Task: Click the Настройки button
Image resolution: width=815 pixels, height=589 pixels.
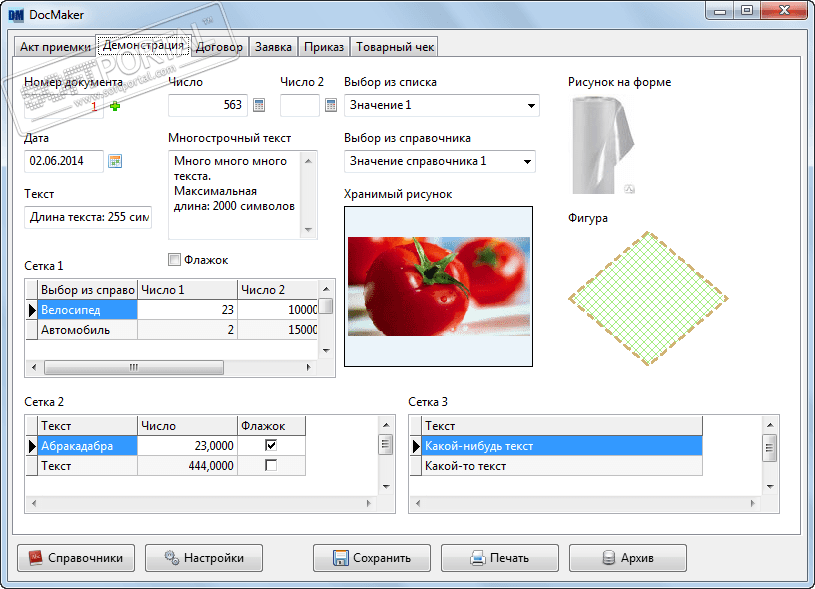Action: click(x=204, y=558)
